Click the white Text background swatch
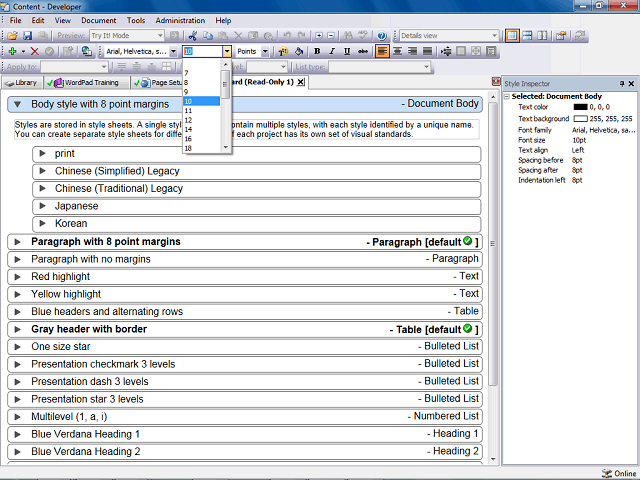This screenshot has width=640, height=480. (580, 119)
